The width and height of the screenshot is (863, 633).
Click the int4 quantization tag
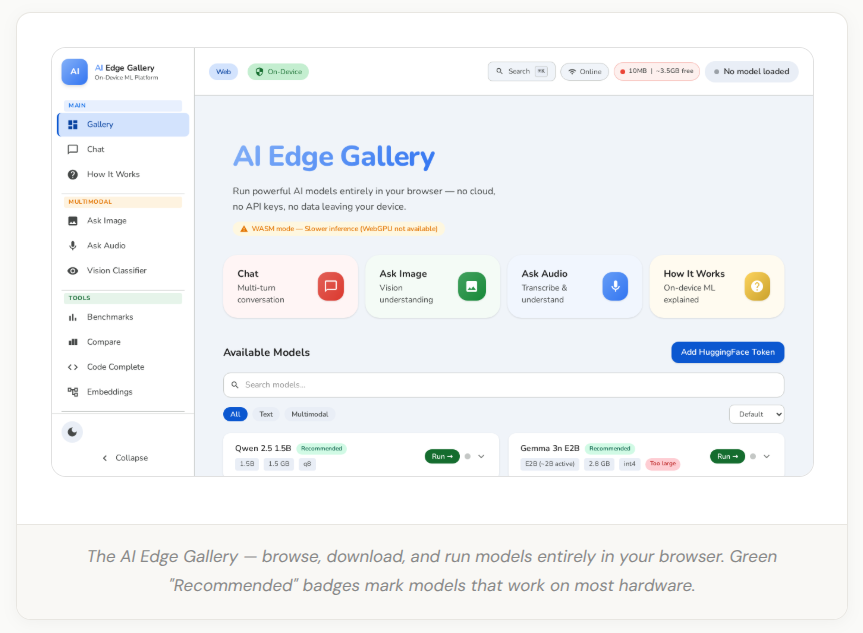(x=629, y=464)
